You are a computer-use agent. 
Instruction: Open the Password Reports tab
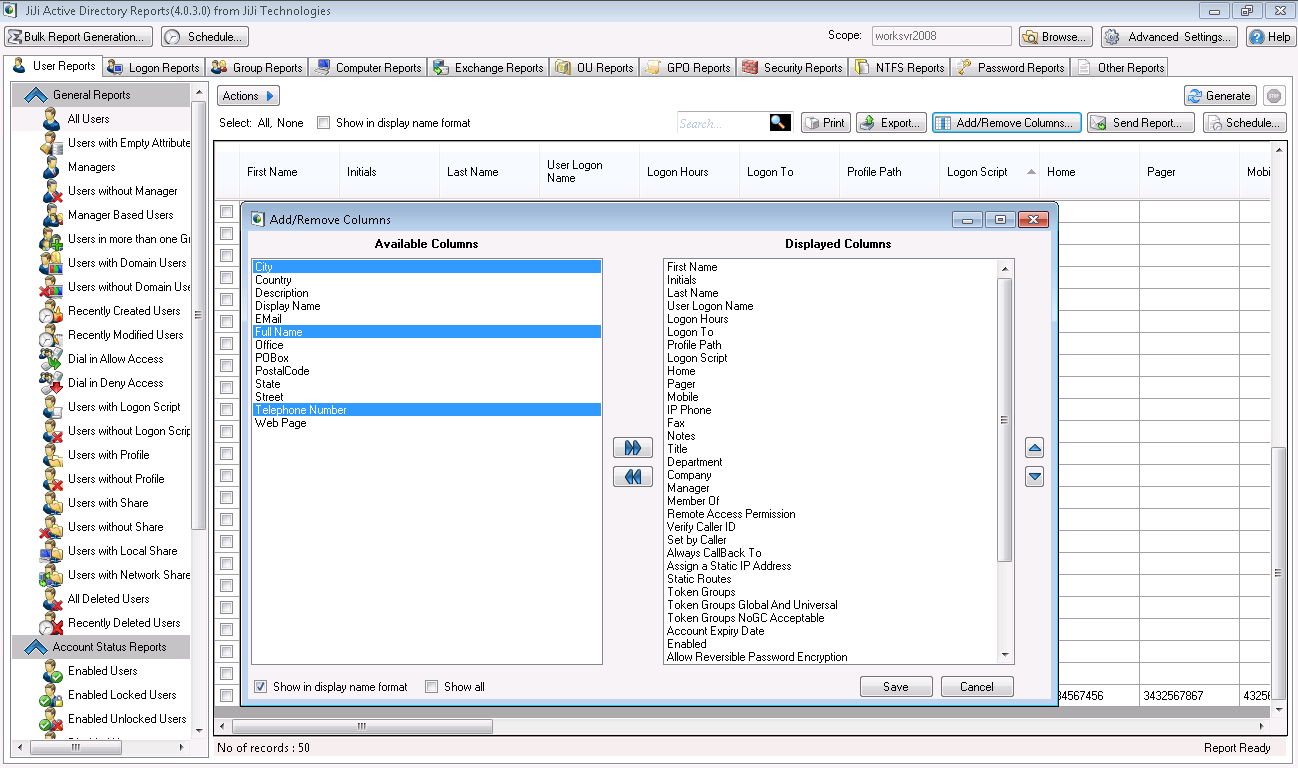[x=1010, y=67]
